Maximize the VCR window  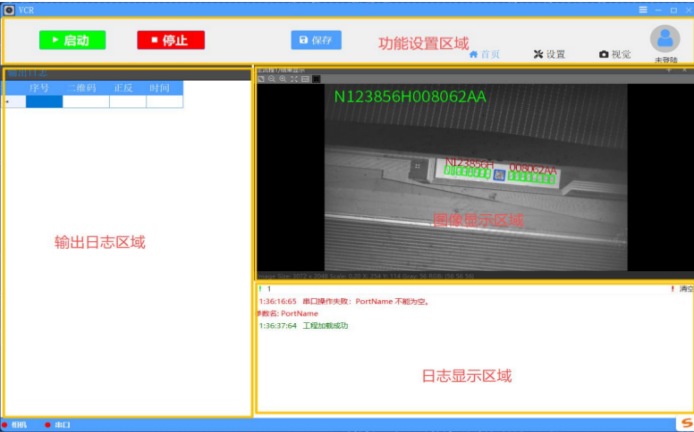pyautogui.click(x=674, y=10)
